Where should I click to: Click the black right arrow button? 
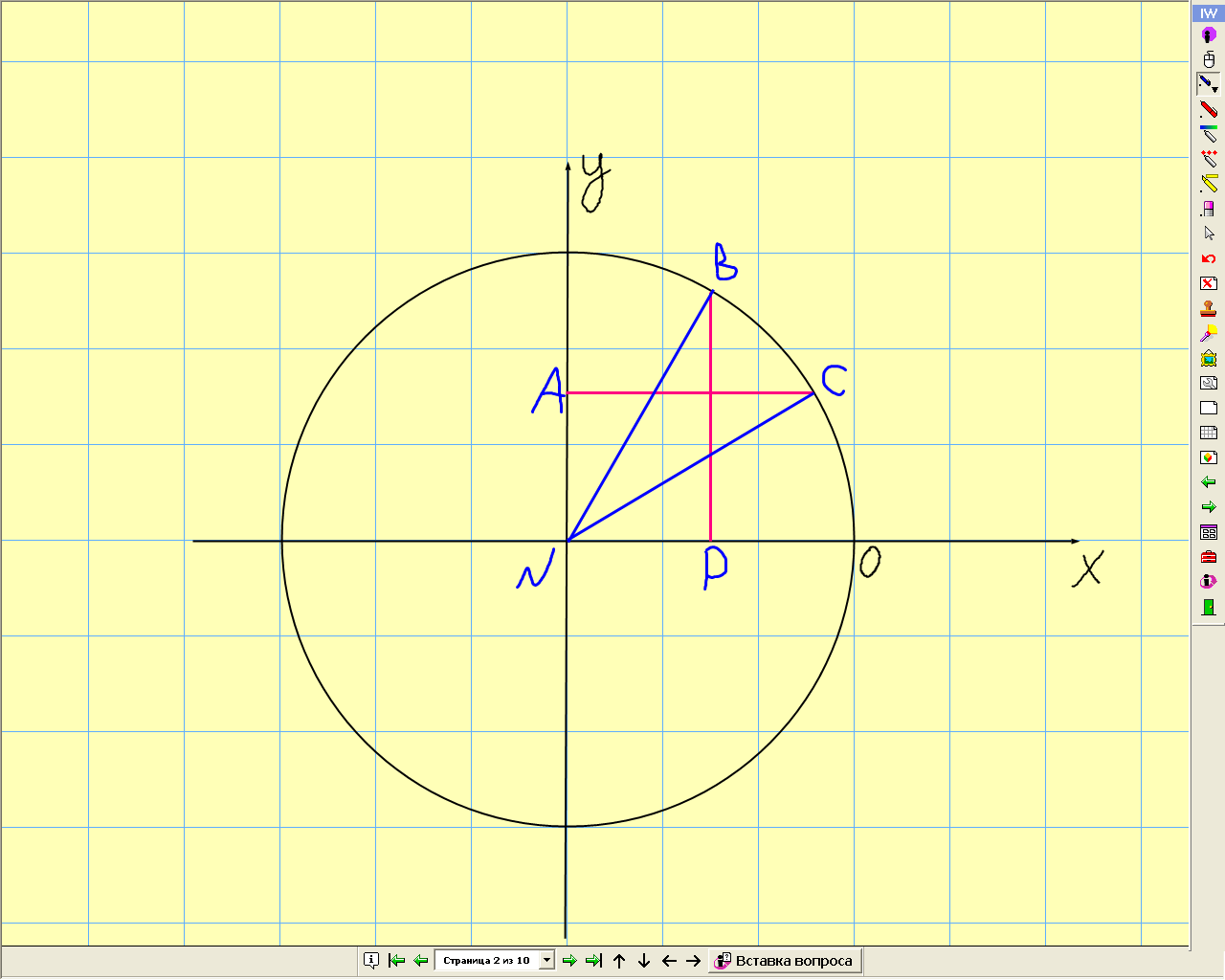[x=694, y=961]
